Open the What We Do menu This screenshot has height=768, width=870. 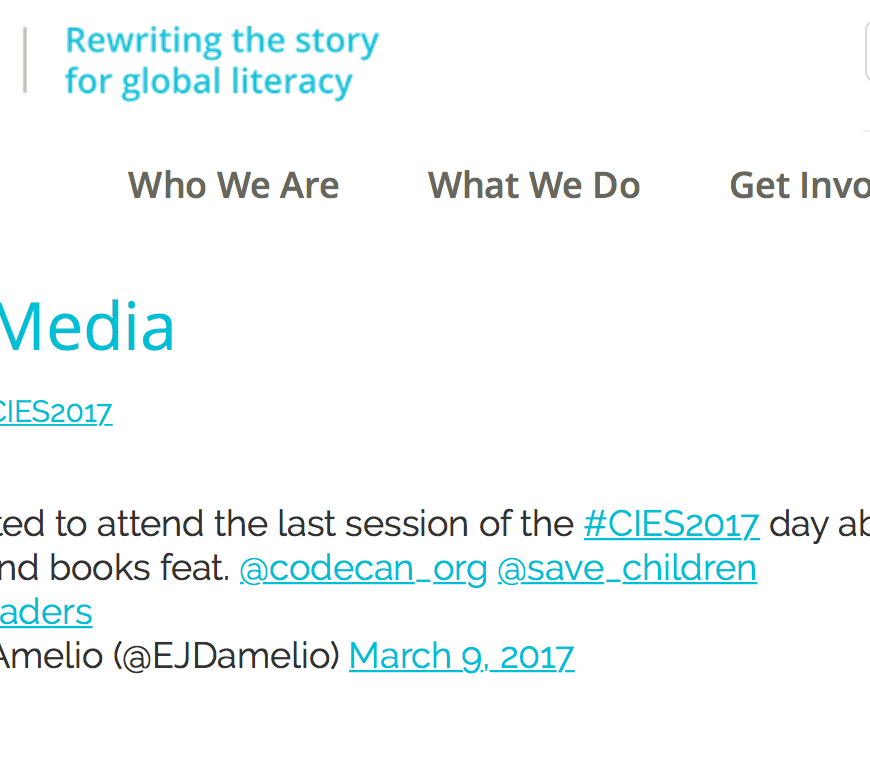(533, 185)
